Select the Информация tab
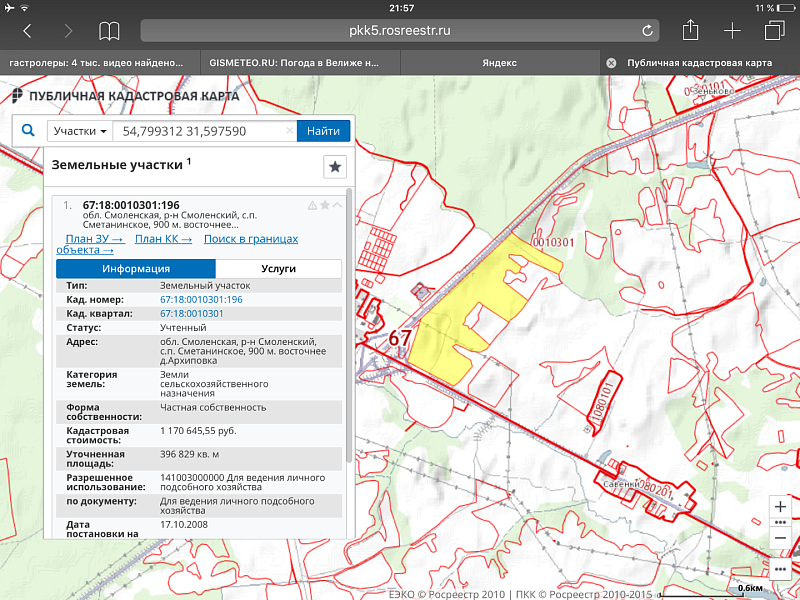The image size is (800, 600). click(x=136, y=269)
